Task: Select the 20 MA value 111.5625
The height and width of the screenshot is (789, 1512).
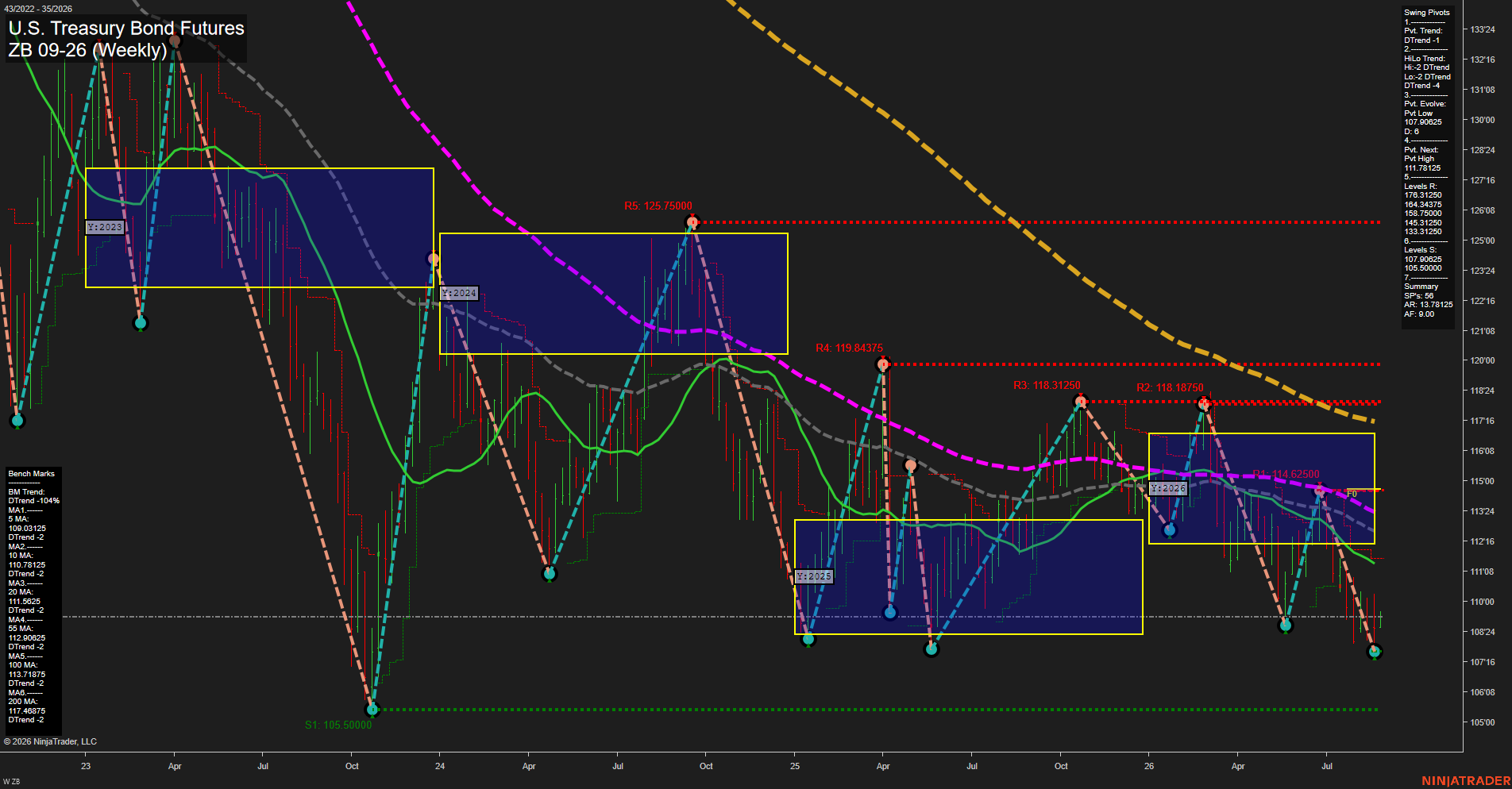Action: coord(25,601)
